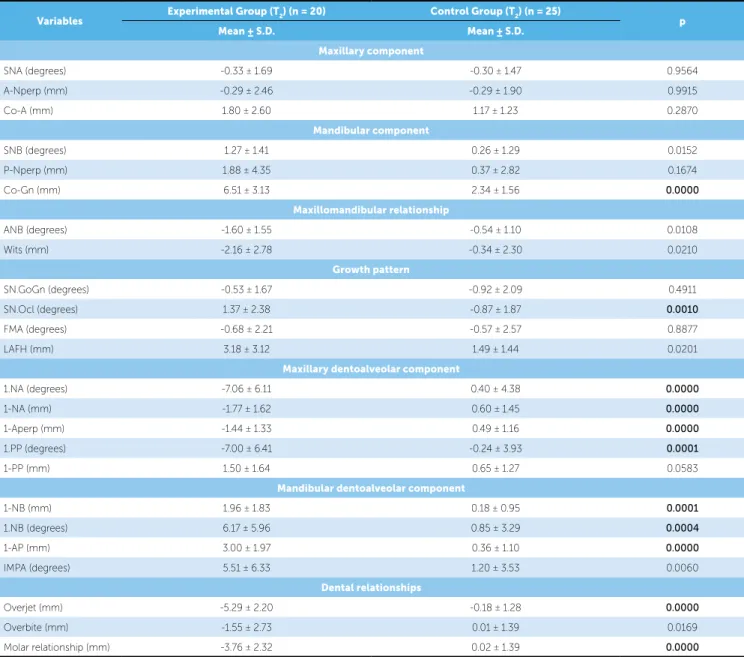Click experimental value '-1.60 ± 1.55'
744x657 pixels.
click(x=246, y=230)
